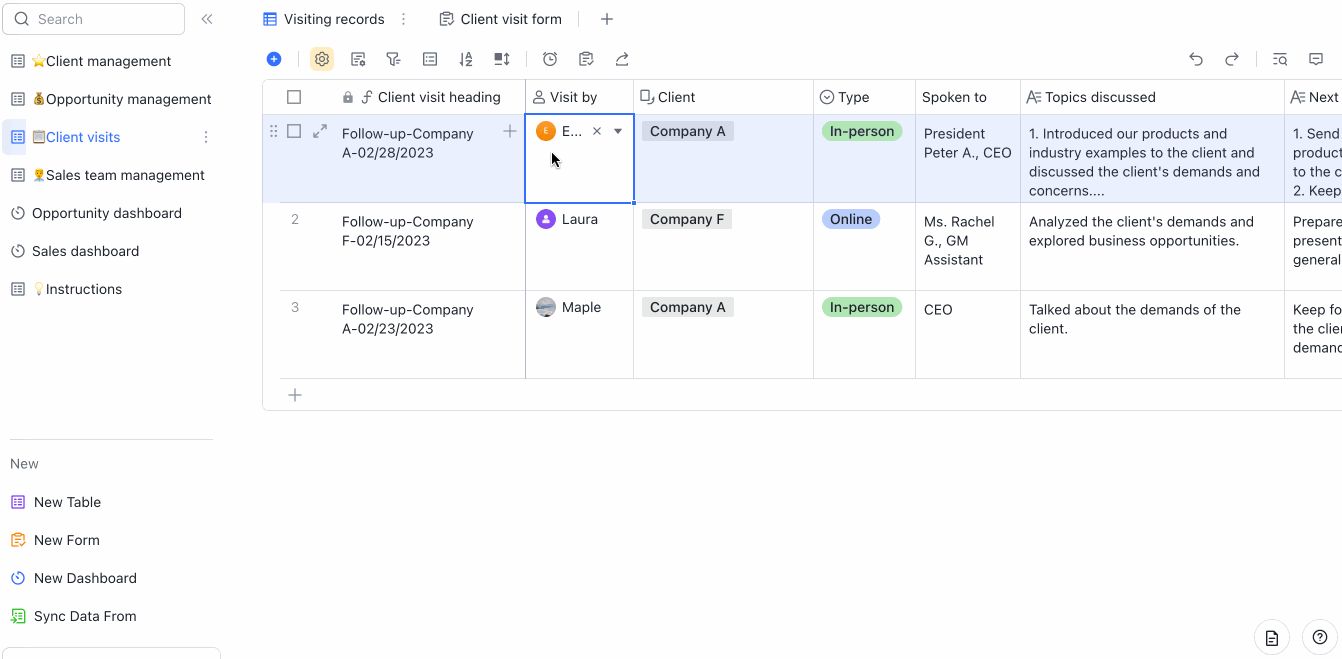Click Company A client in row 3
Viewport: 1342px width, 659px height.
pos(688,307)
